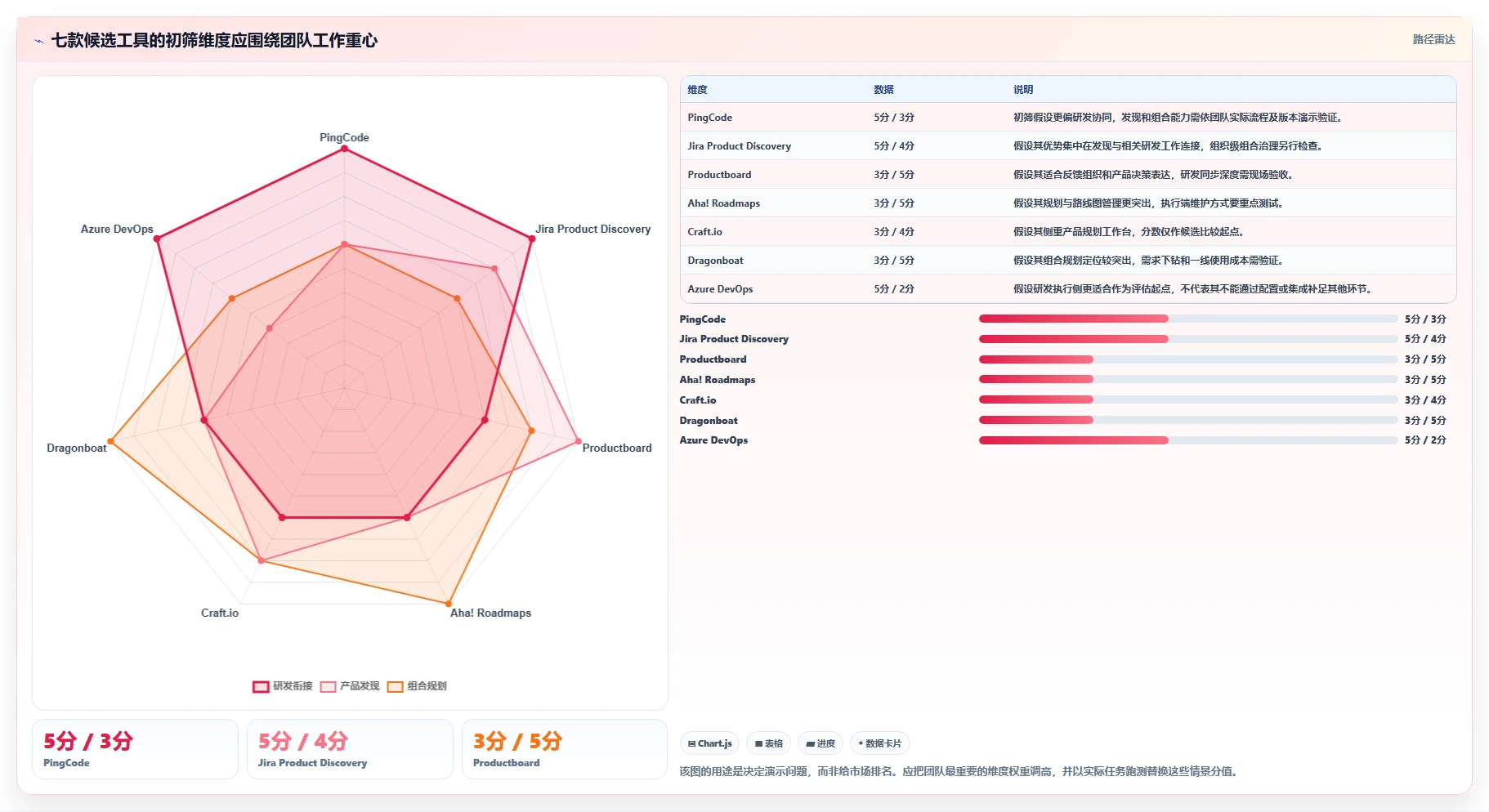
Task: Click the small blue icon before the page title
Action: click(38, 41)
